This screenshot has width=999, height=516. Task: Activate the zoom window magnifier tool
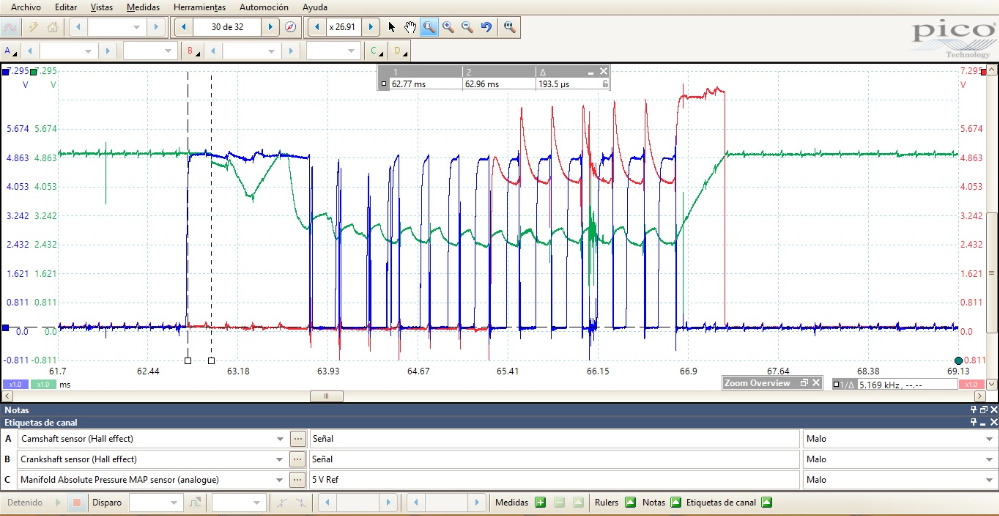click(428, 27)
